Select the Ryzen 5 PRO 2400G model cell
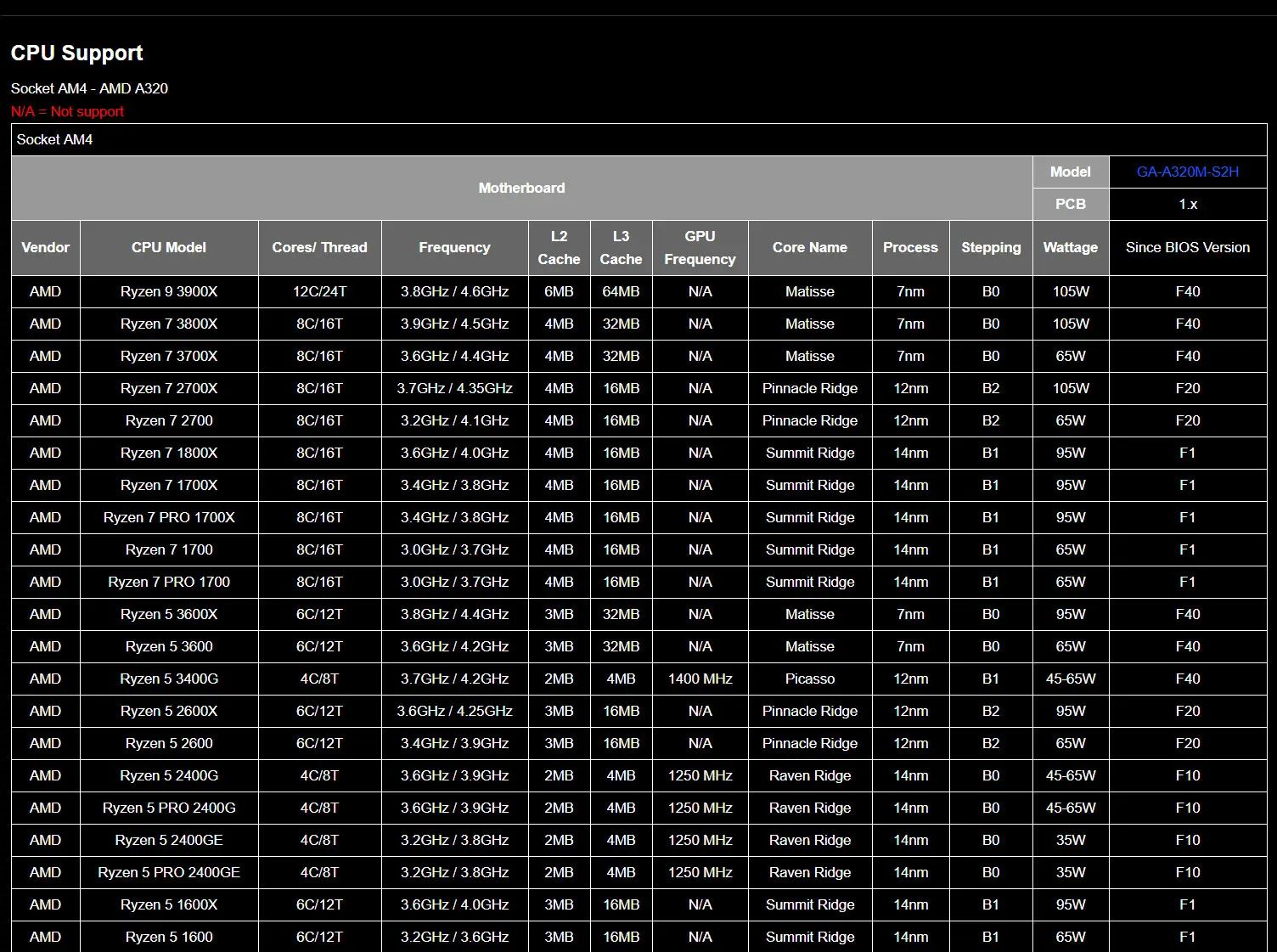This screenshot has height=952, width=1277. pyautogui.click(x=169, y=808)
